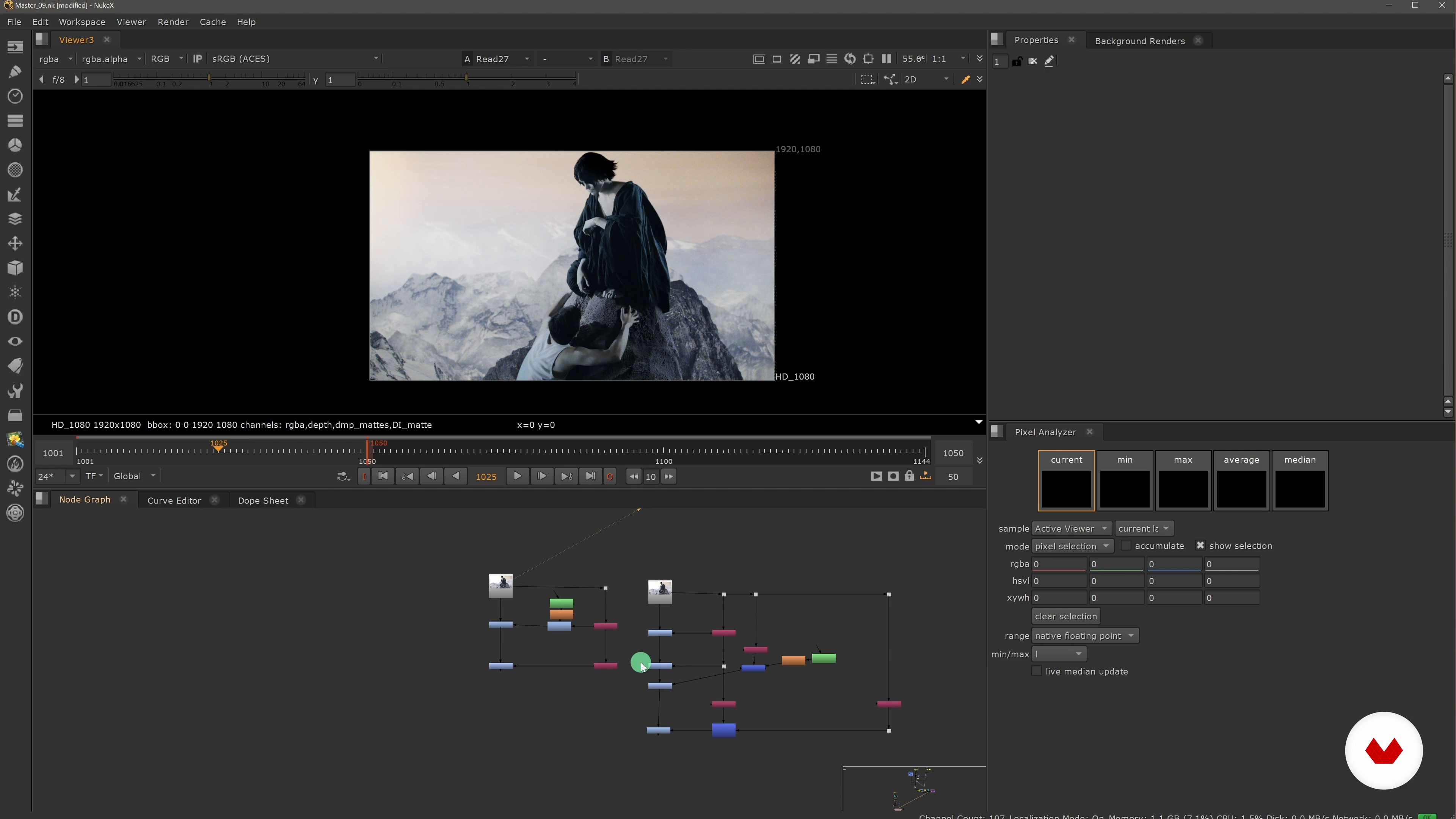
Task: Switch to the Curve Editor tab
Action: click(174, 500)
